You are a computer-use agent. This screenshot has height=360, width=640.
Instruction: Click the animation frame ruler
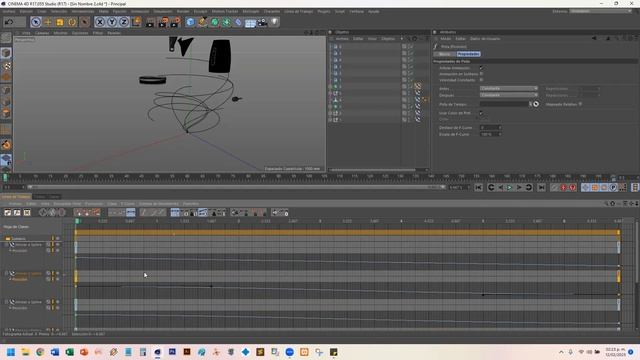pyautogui.click(x=310, y=177)
